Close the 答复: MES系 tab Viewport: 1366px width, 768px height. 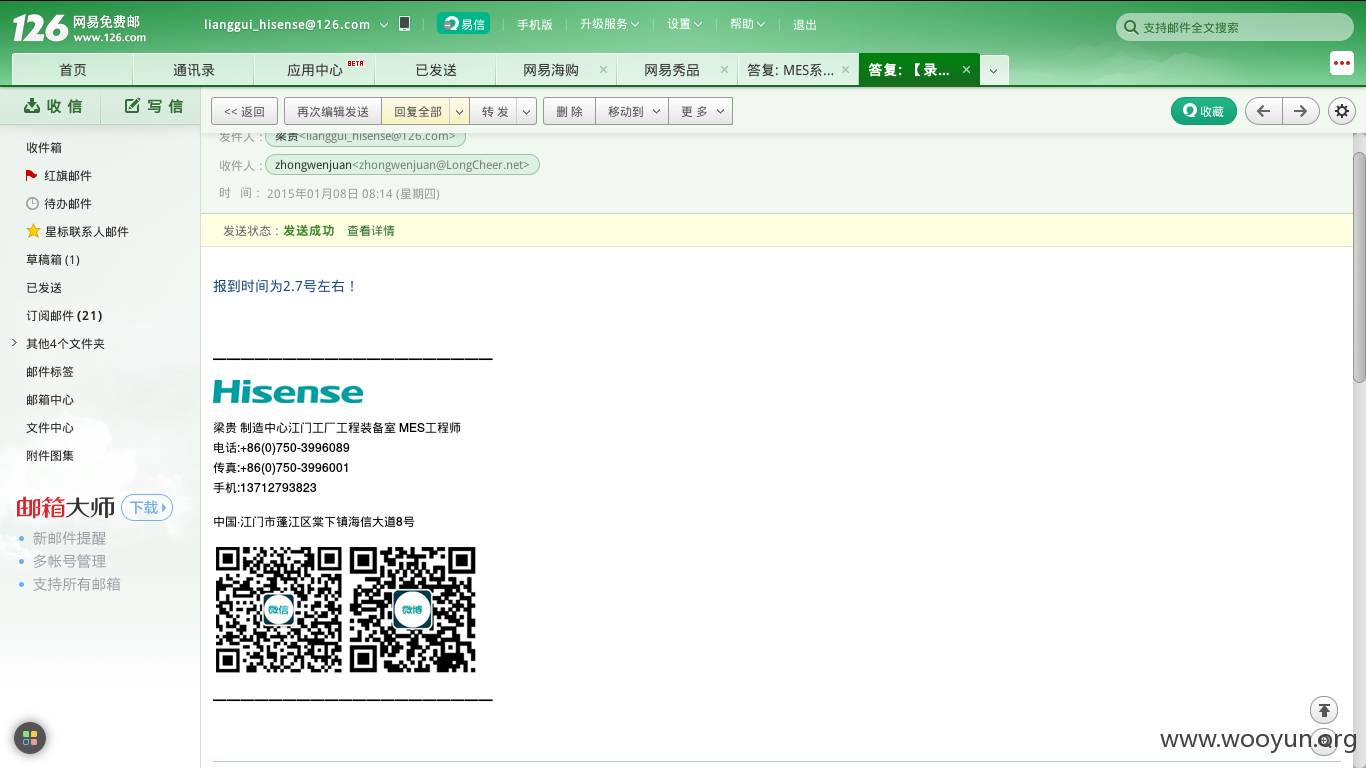[845, 70]
